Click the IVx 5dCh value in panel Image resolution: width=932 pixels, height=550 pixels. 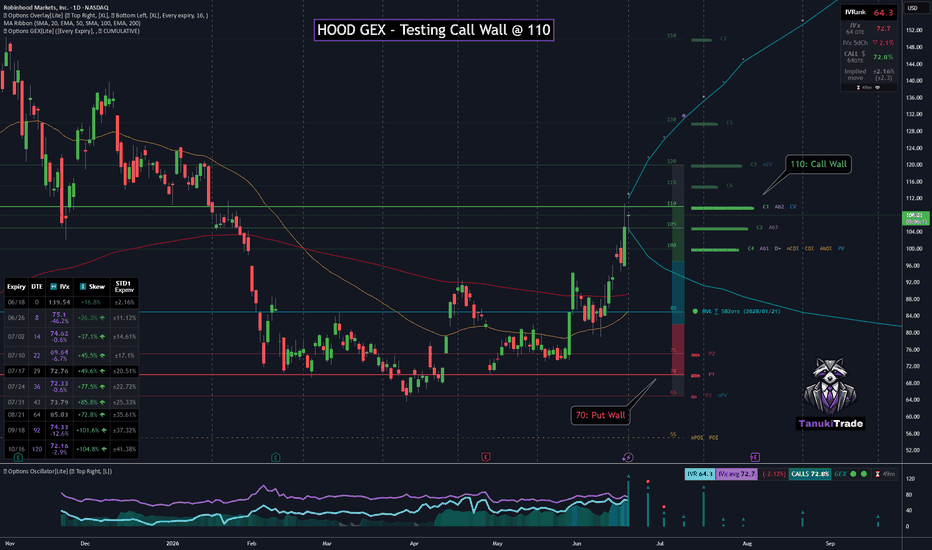tap(883, 43)
